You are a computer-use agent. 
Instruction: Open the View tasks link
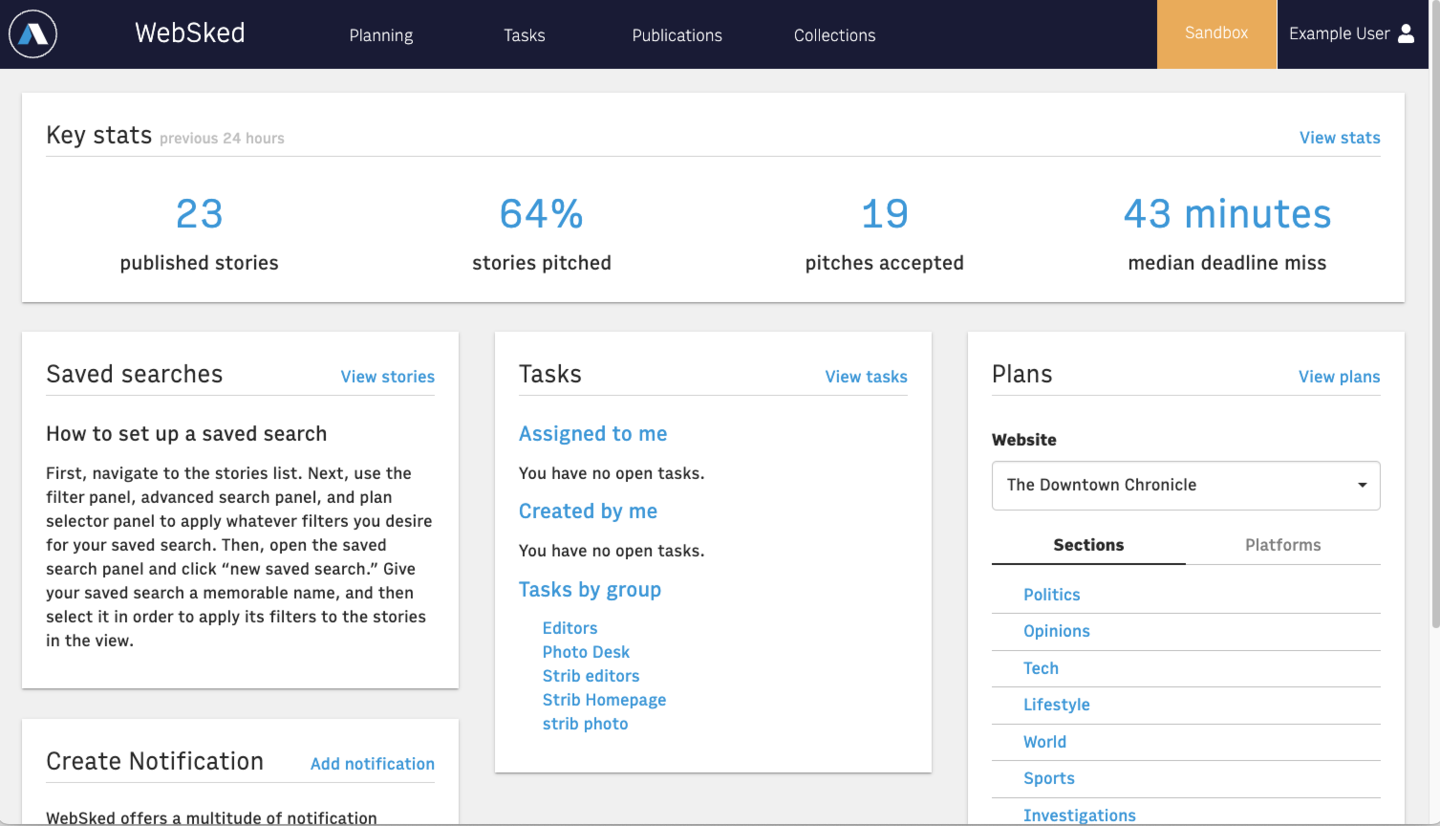tap(866, 377)
